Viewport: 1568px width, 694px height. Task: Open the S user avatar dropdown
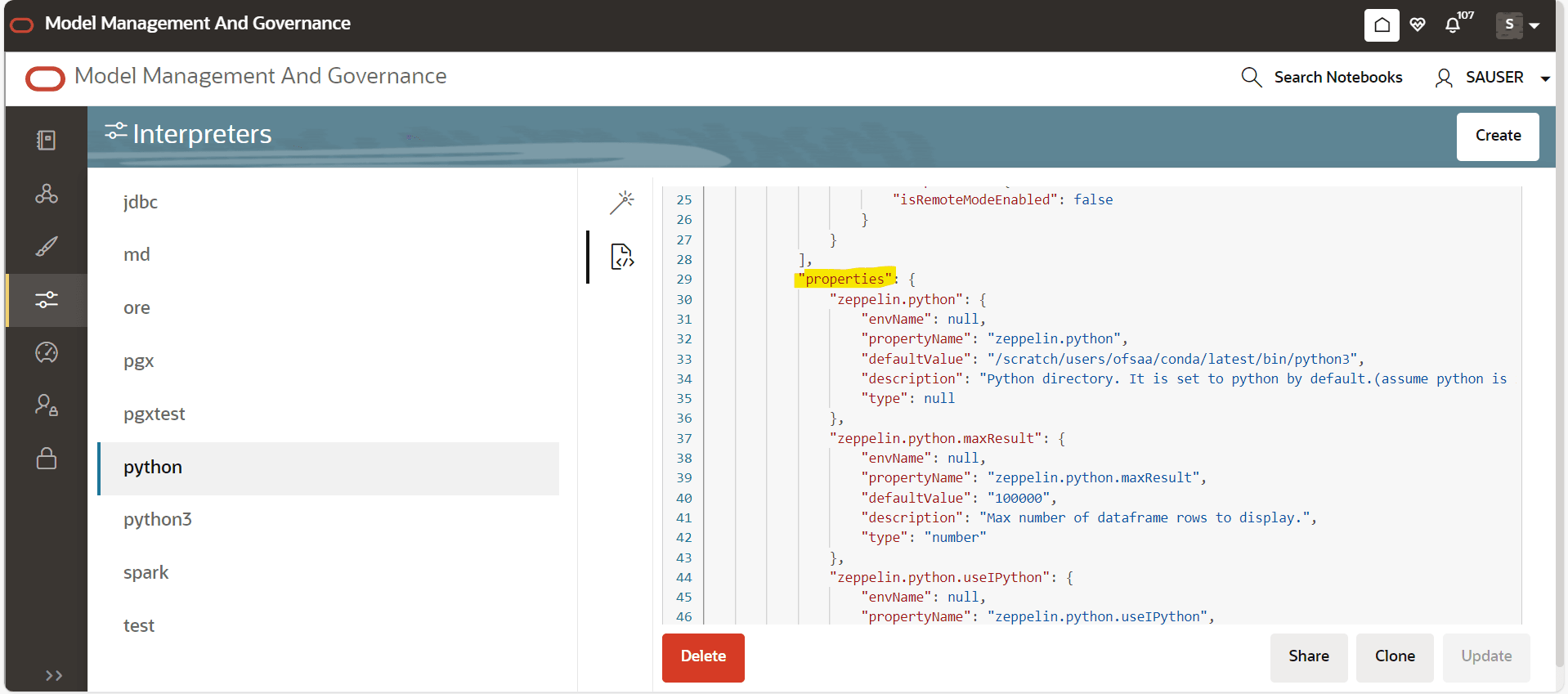[1518, 25]
